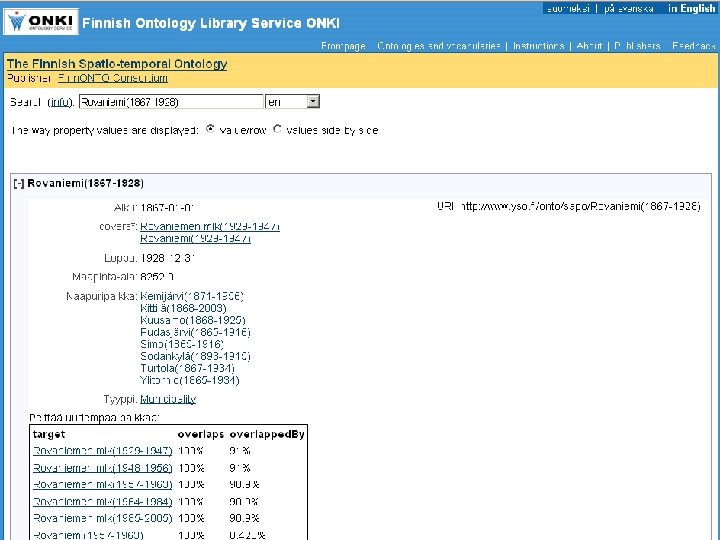Open covers link Rovaniemi(1929-1947)
The width and height of the screenshot is (720, 540).
tap(195, 238)
